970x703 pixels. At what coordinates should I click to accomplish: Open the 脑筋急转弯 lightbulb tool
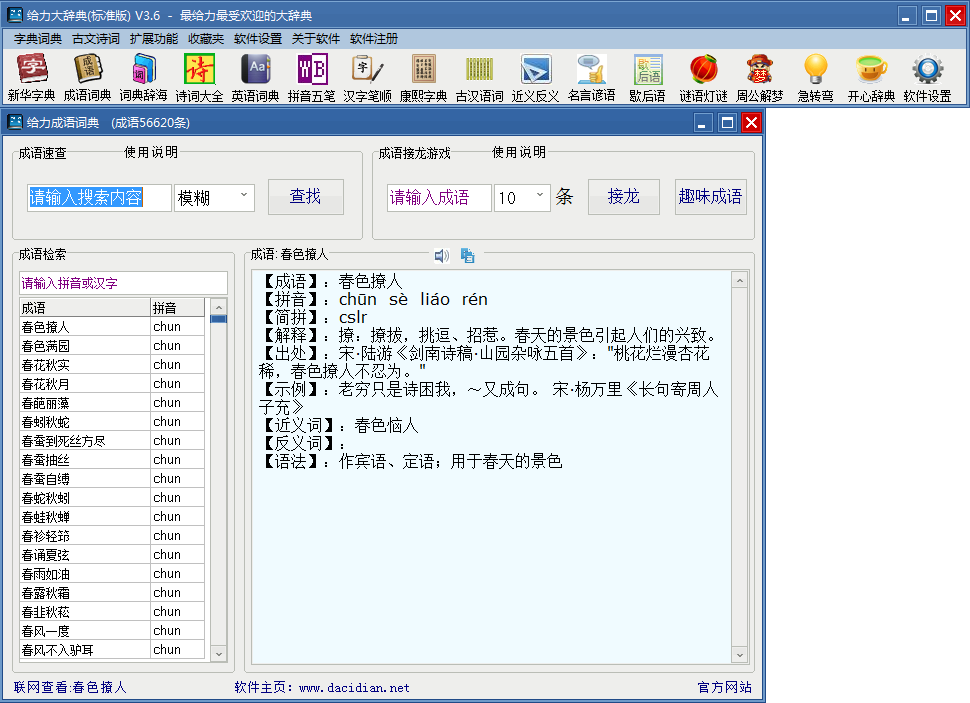point(816,78)
